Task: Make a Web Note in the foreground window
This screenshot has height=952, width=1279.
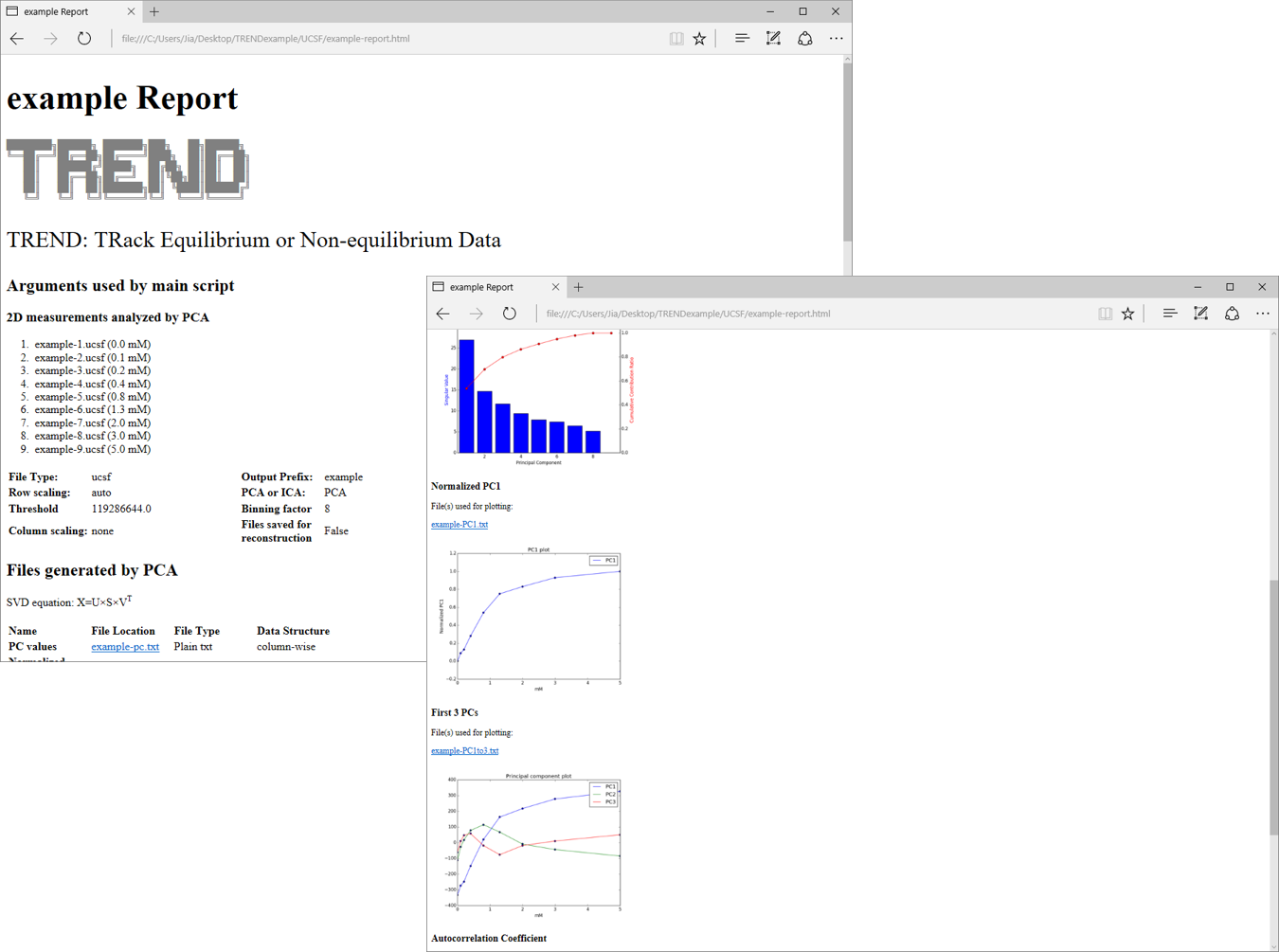Action: pos(1200,314)
